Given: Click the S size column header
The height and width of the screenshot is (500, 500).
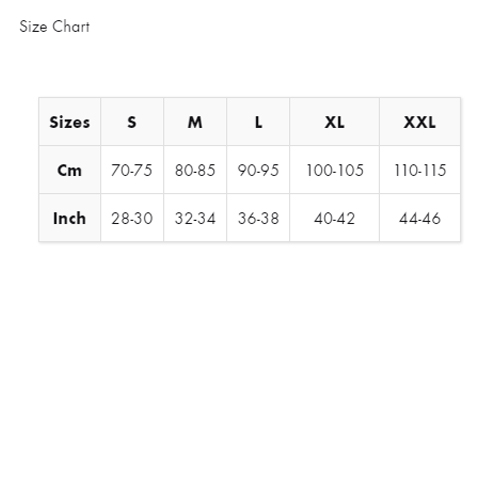Looking at the screenshot, I should (132, 122).
